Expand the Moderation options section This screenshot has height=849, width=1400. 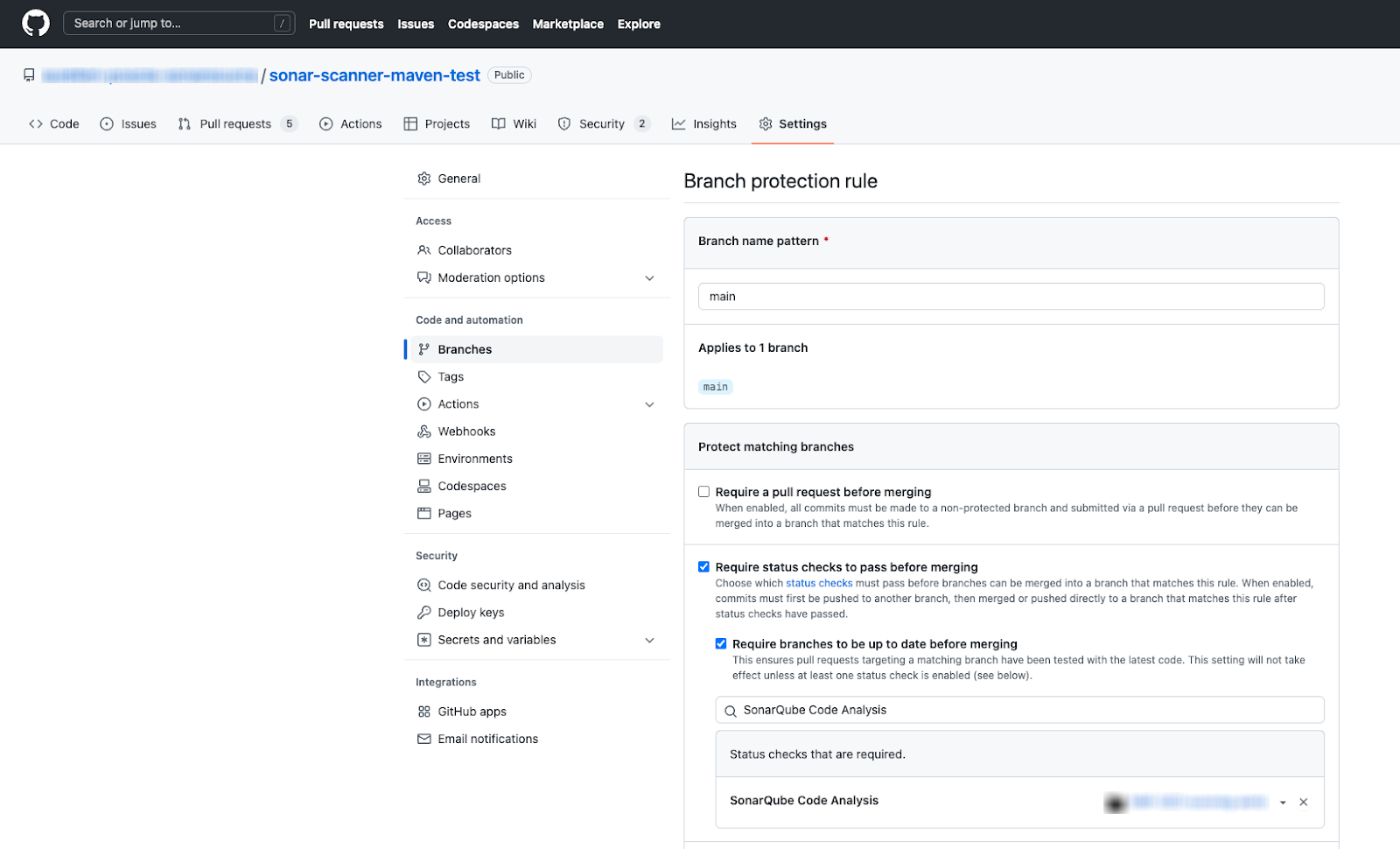[649, 277]
